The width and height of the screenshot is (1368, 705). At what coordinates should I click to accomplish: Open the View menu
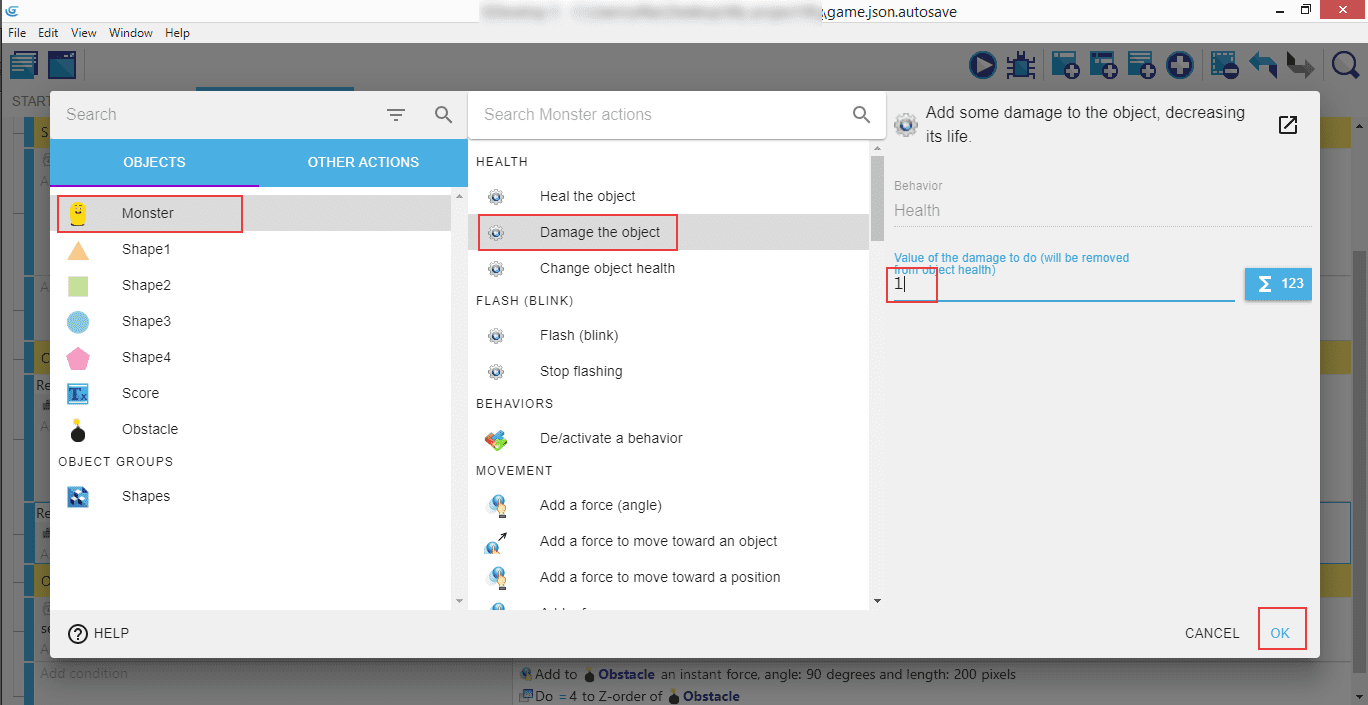[x=84, y=33]
